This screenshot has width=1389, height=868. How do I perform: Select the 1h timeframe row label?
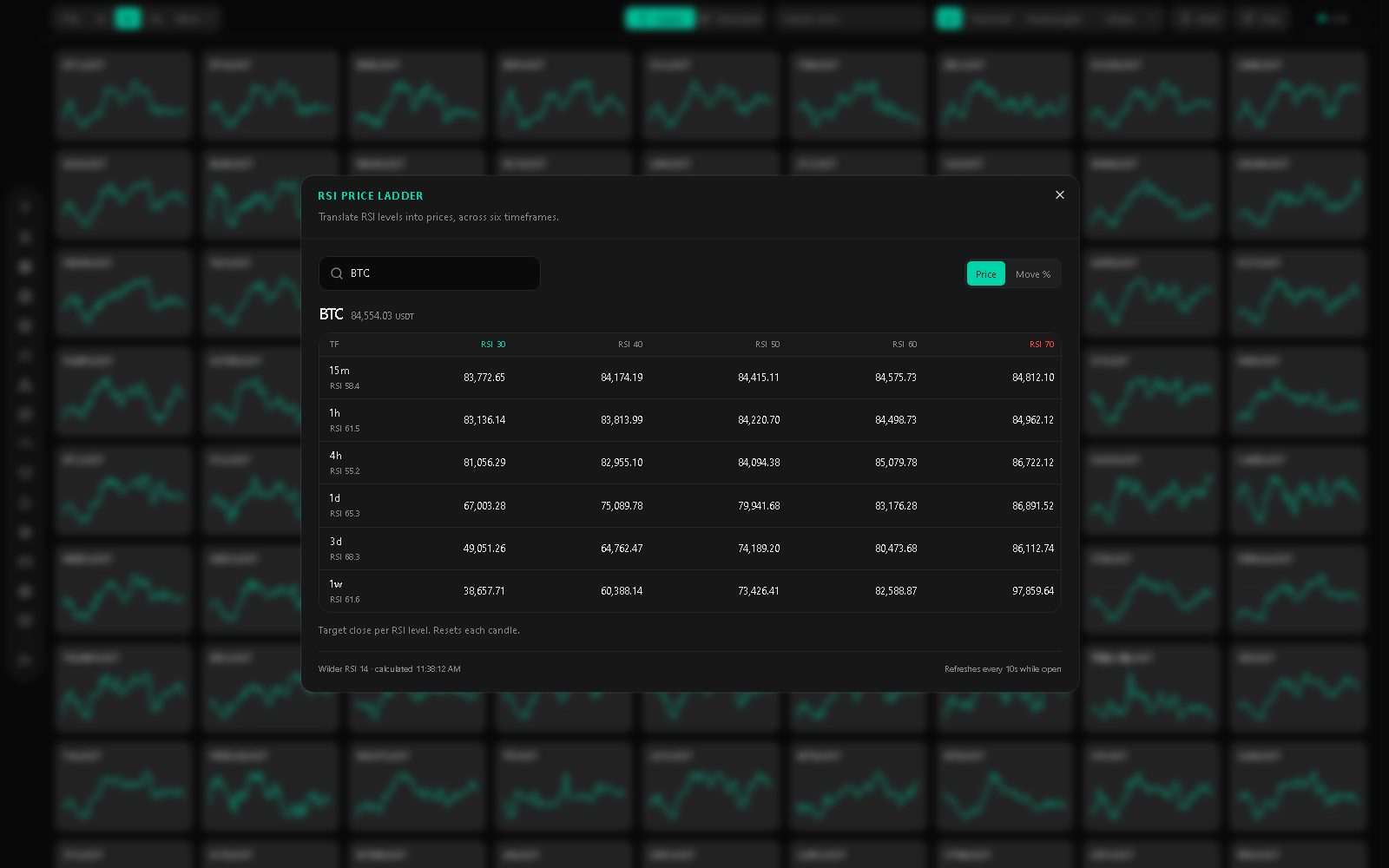pos(335,413)
